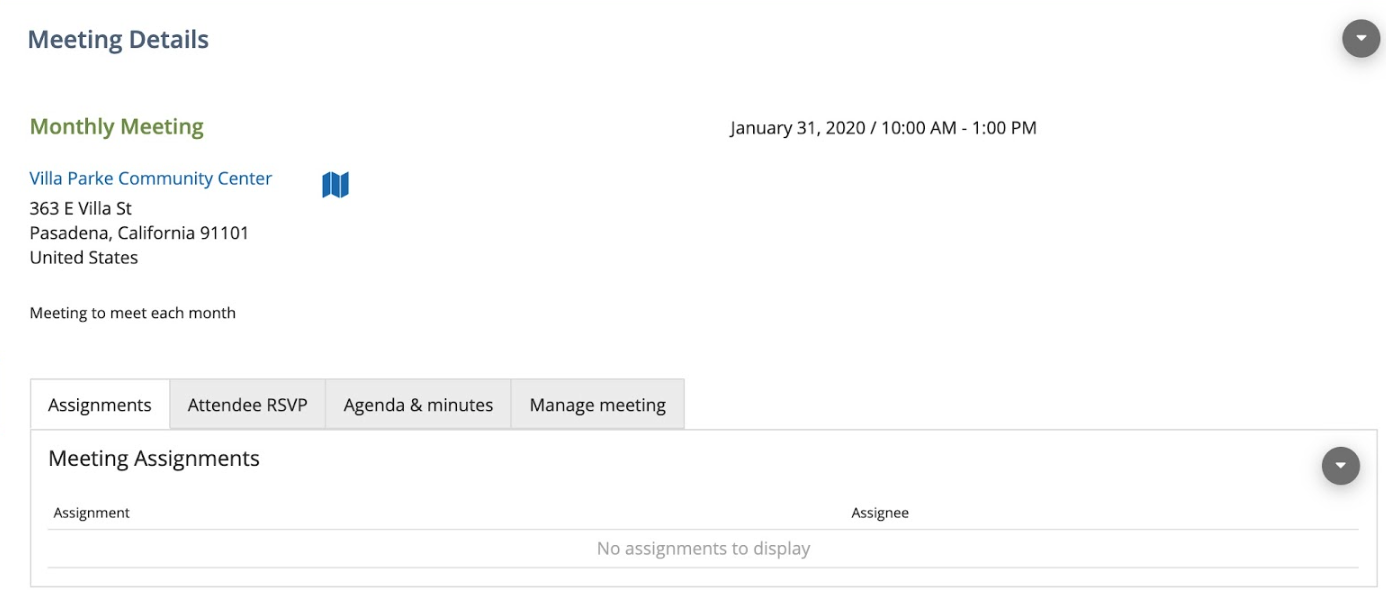
Task: Click the Monthly Meeting title
Action: point(116,127)
